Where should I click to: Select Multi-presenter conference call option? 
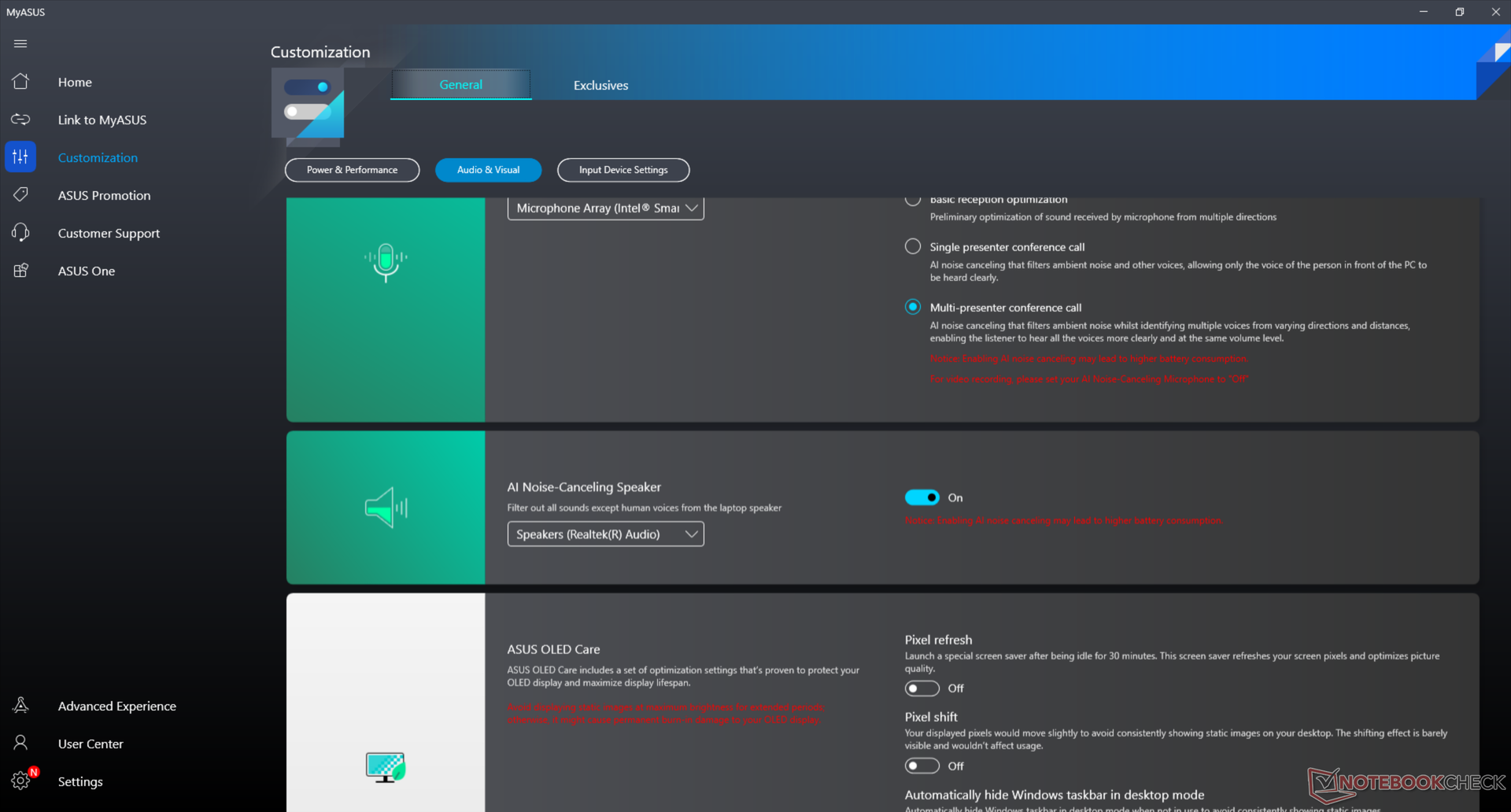tap(913, 307)
